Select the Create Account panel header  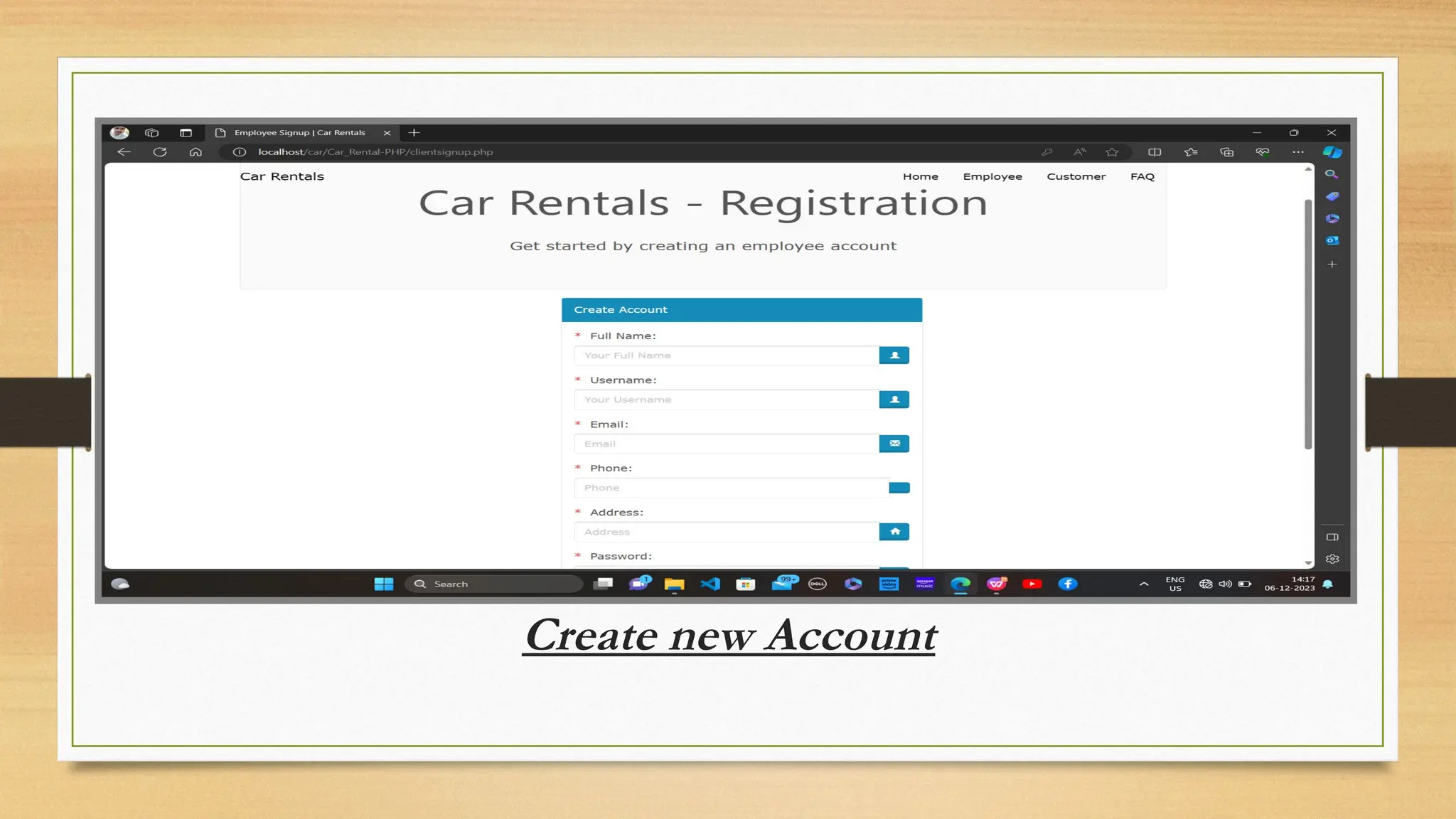(742, 310)
